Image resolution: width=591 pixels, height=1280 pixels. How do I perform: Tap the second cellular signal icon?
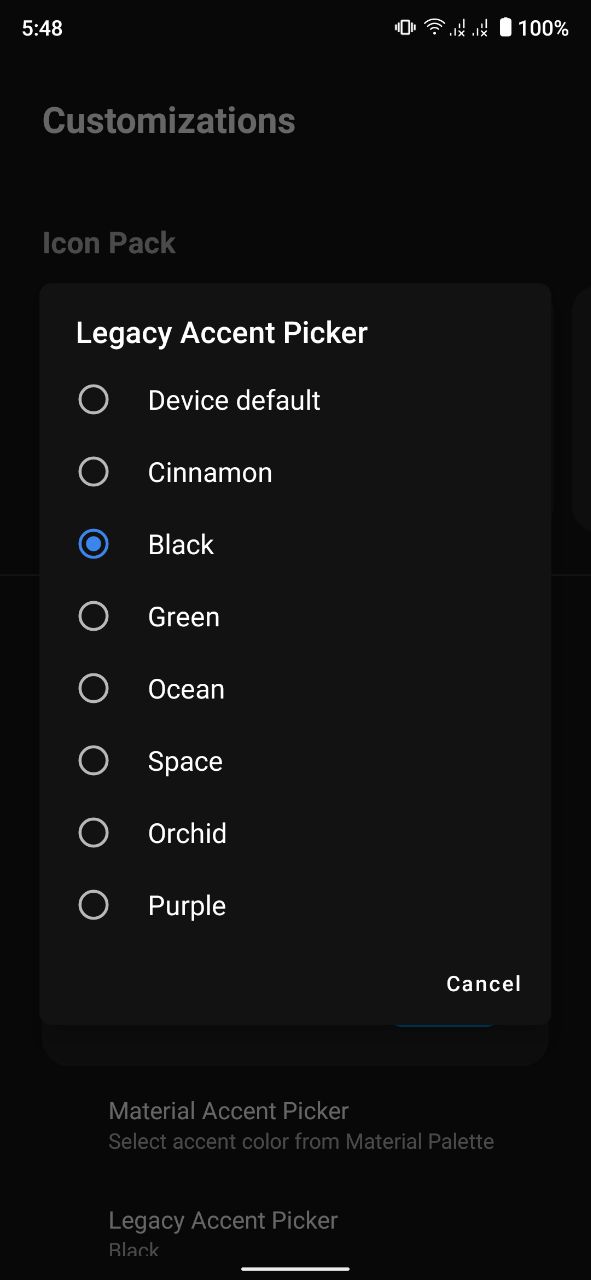point(480,28)
